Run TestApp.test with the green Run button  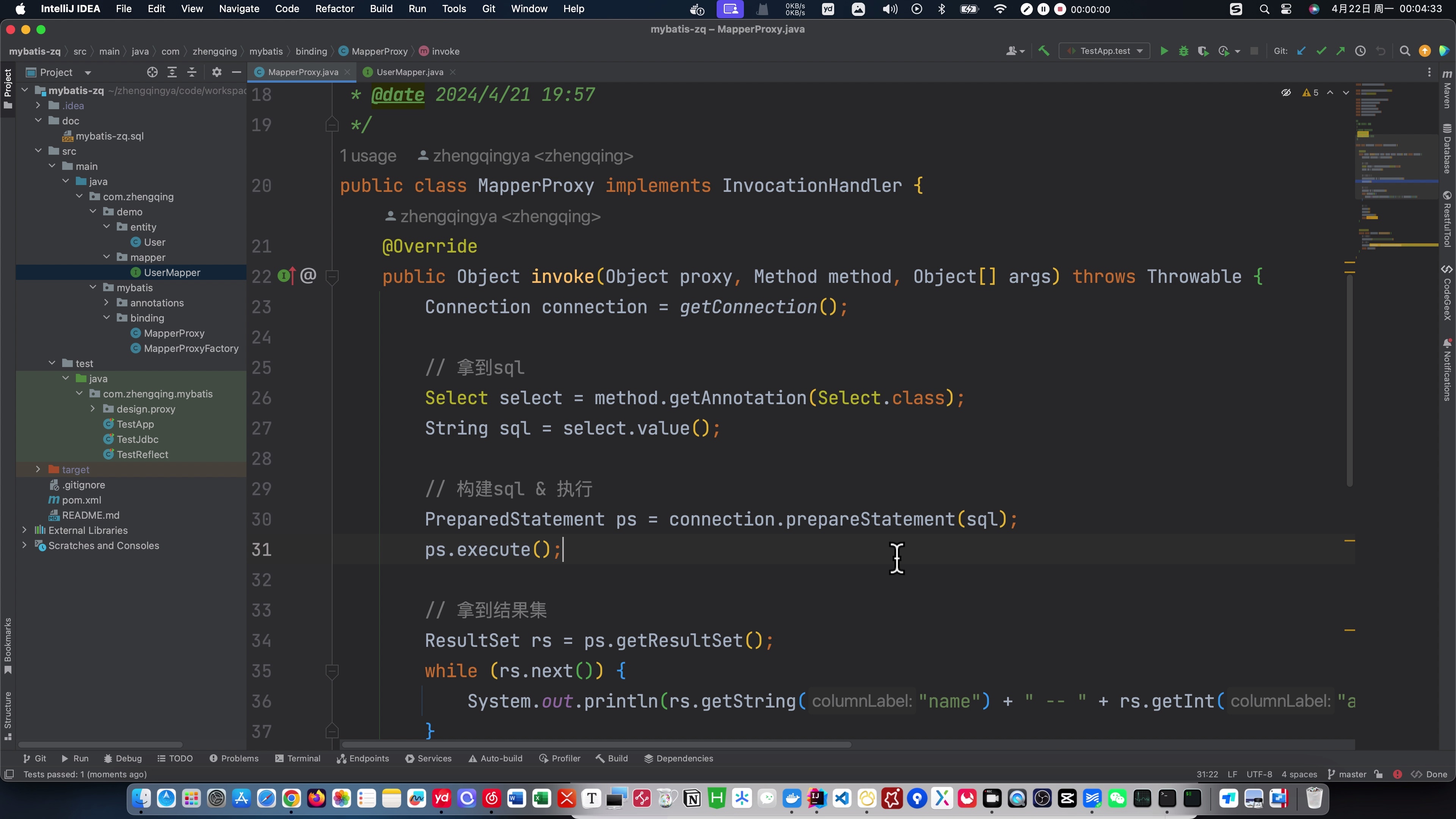click(x=1164, y=52)
